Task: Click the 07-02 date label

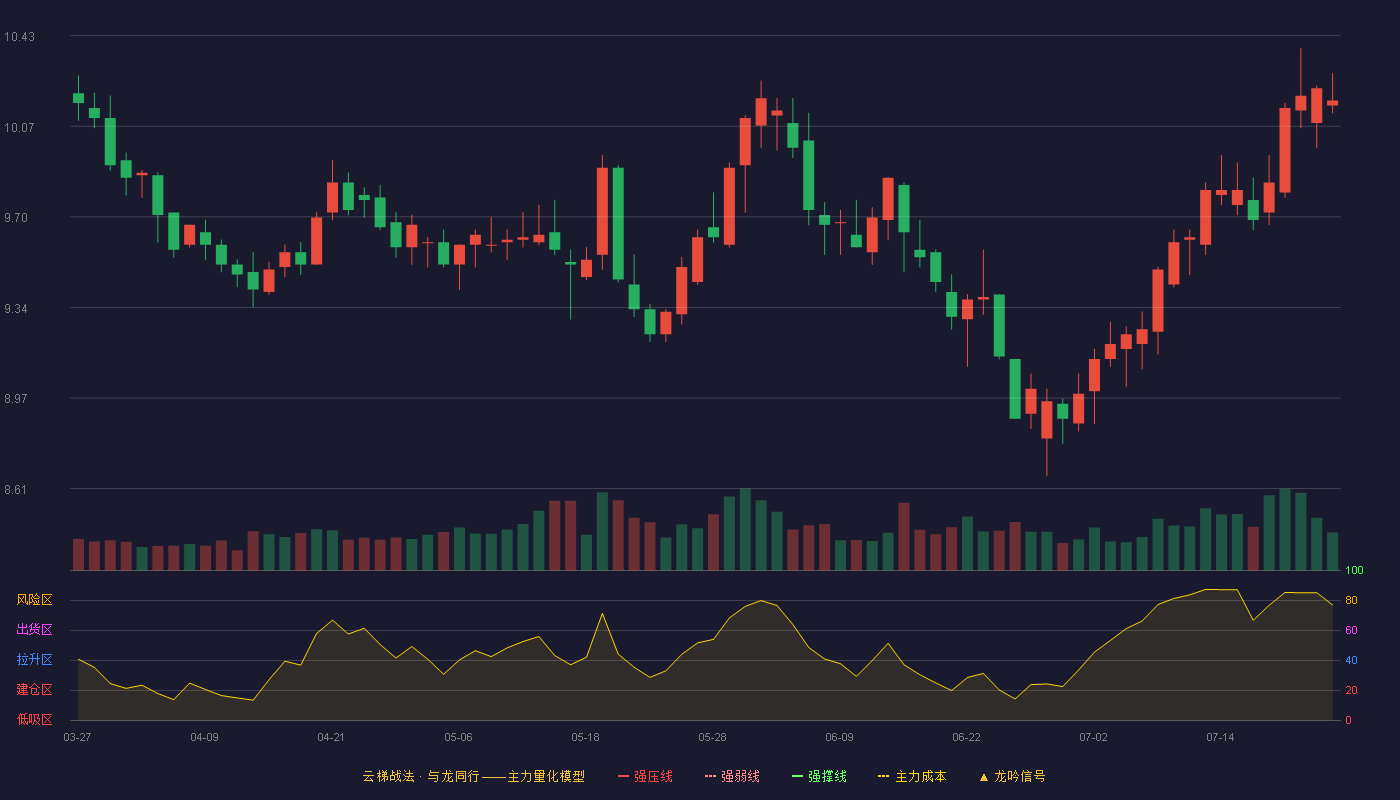Action: [1093, 737]
